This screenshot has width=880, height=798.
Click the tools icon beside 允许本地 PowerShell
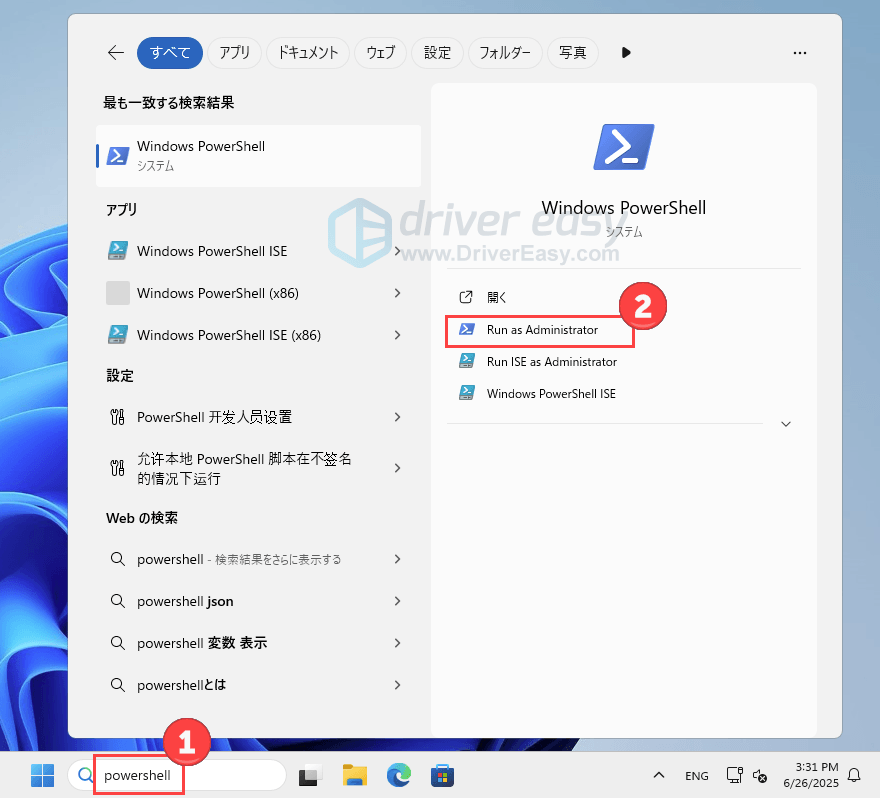tap(117, 468)
